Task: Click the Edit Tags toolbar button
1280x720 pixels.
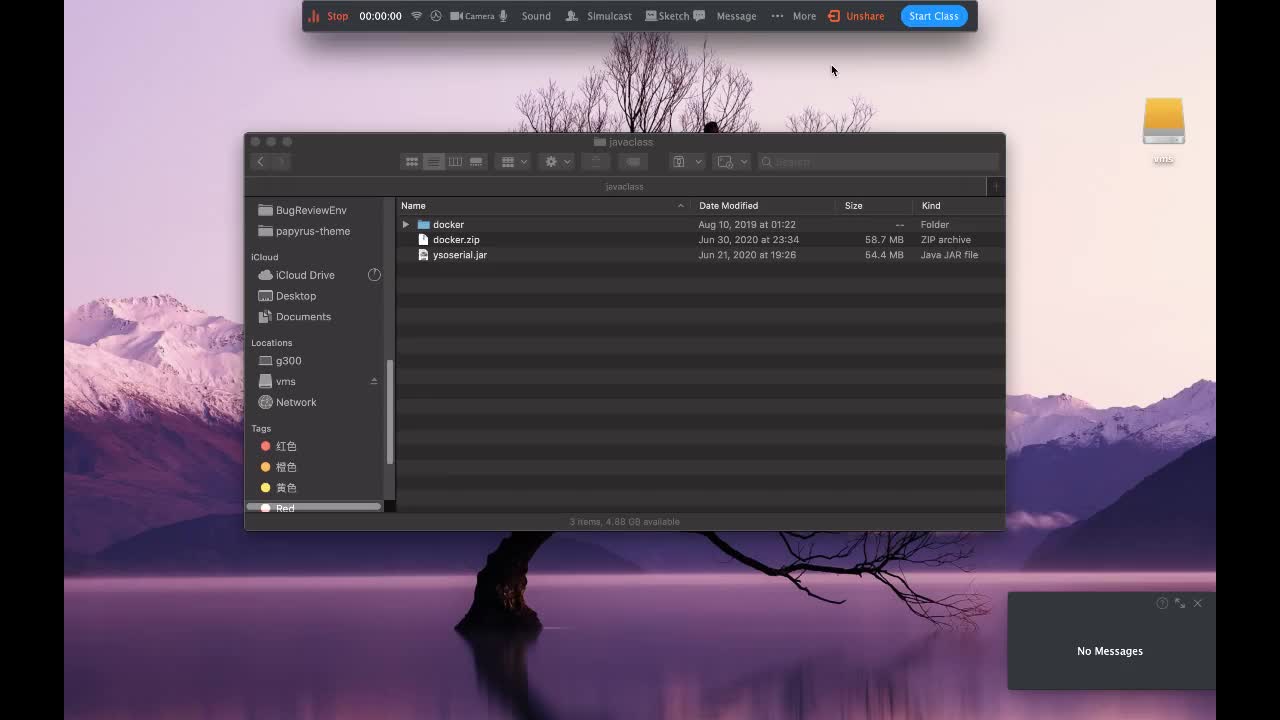Action: tap(632, 162)
